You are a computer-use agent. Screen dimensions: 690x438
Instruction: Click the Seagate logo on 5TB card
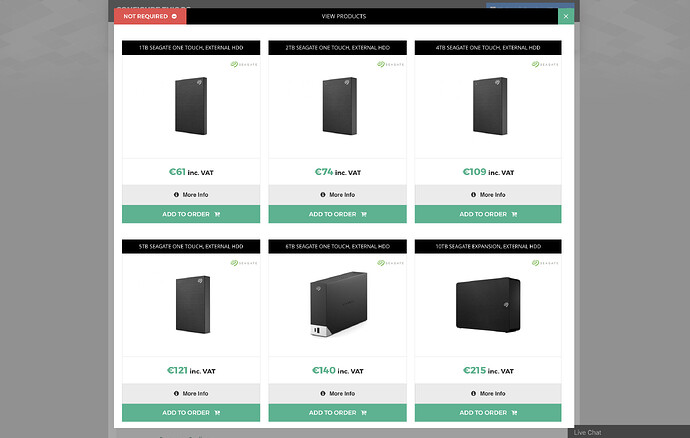click(244, 263)
